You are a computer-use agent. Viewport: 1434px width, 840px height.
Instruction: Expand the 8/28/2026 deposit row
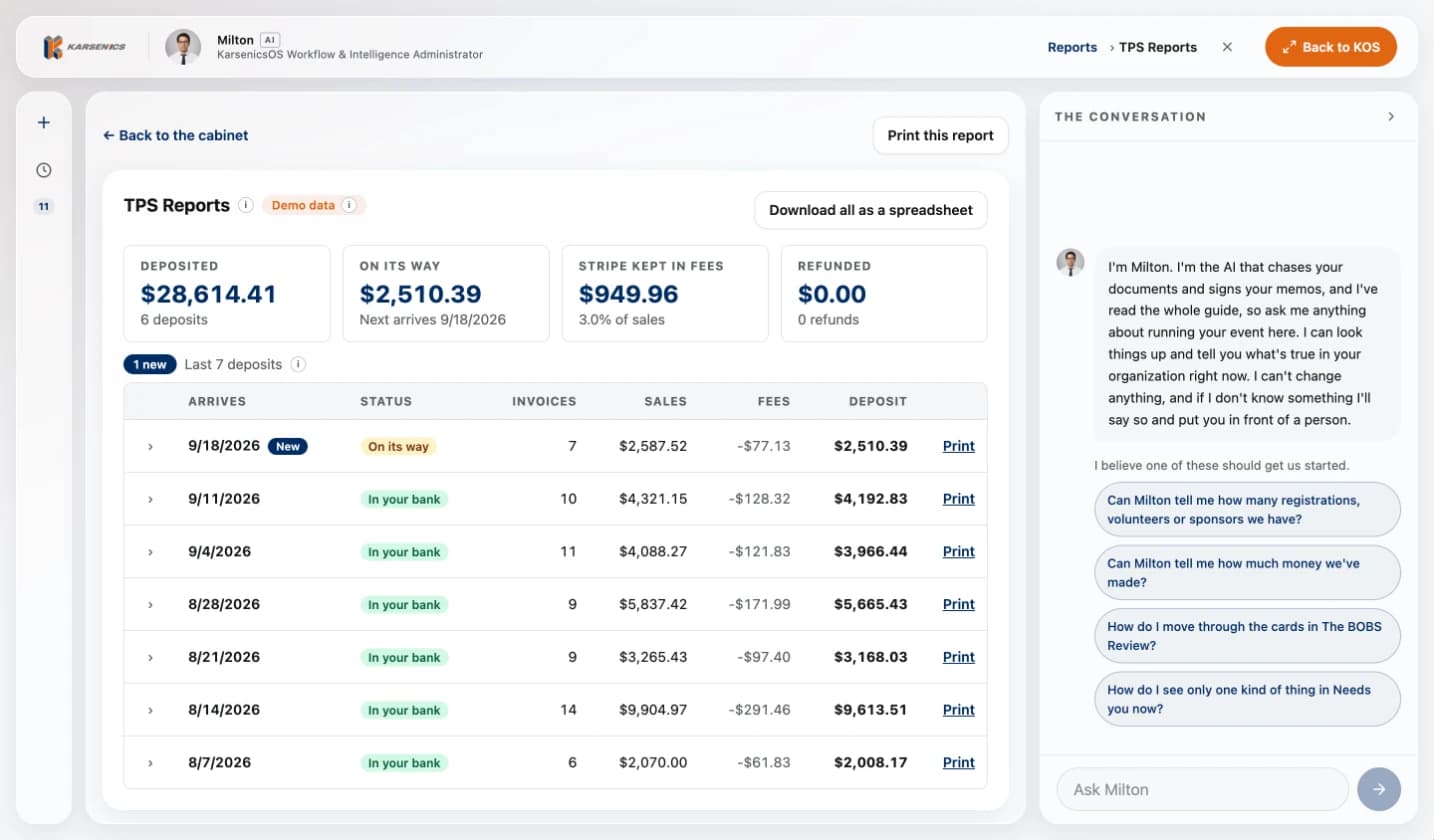pos(150,604)
